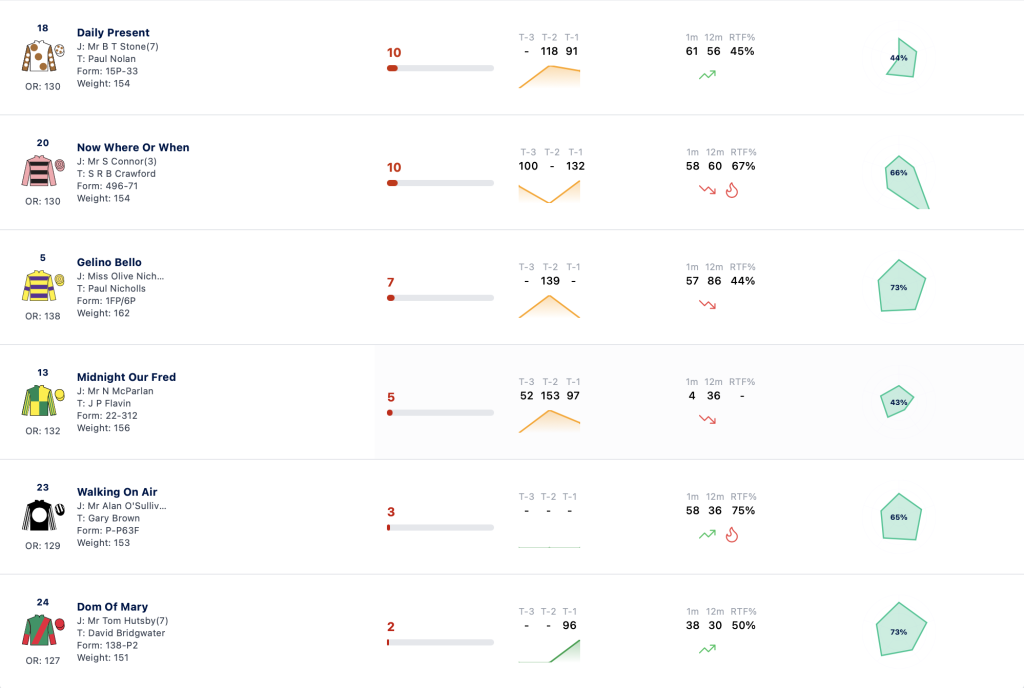
Task: Open the Walking On Air horse link
Action: coord(117,492)
